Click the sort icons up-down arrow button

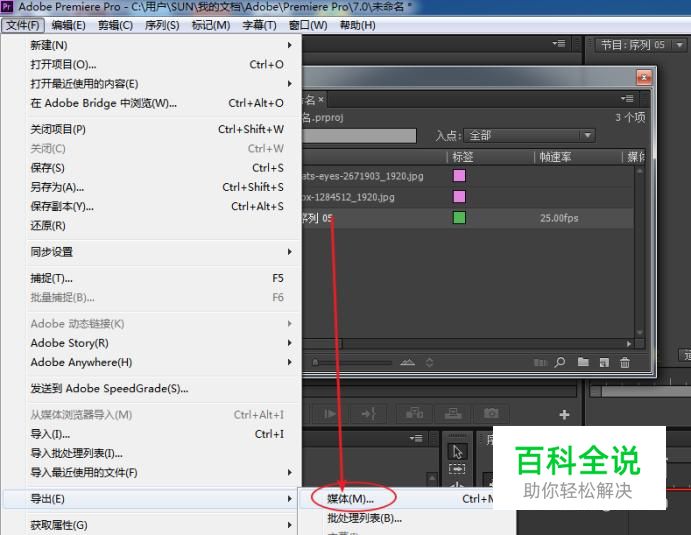point(430,362)
